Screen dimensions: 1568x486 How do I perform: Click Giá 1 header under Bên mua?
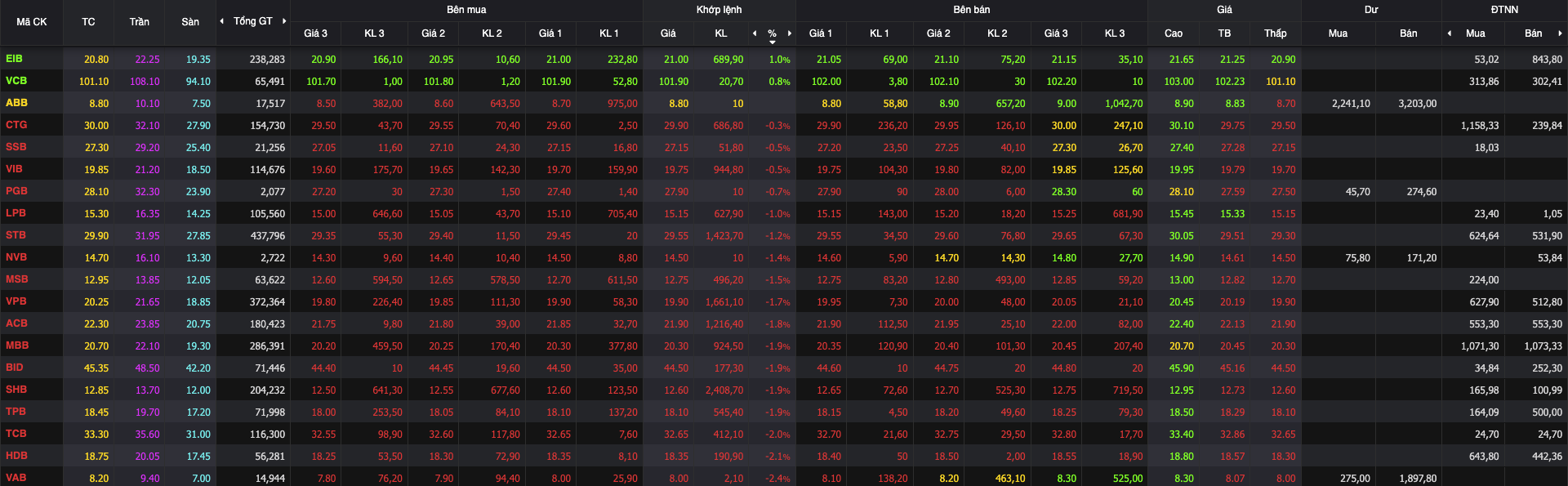pos(550,33)
